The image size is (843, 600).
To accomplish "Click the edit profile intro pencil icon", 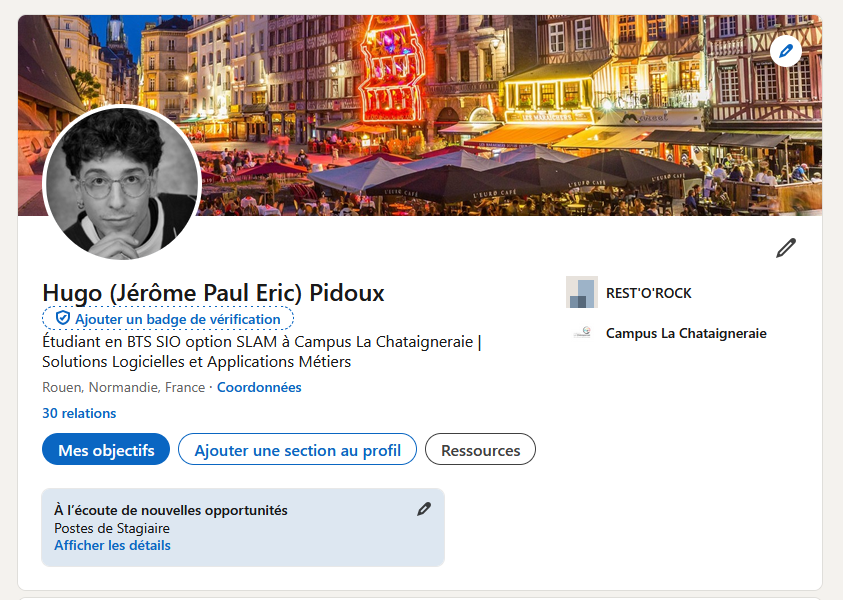I will (x=786, y=248).
